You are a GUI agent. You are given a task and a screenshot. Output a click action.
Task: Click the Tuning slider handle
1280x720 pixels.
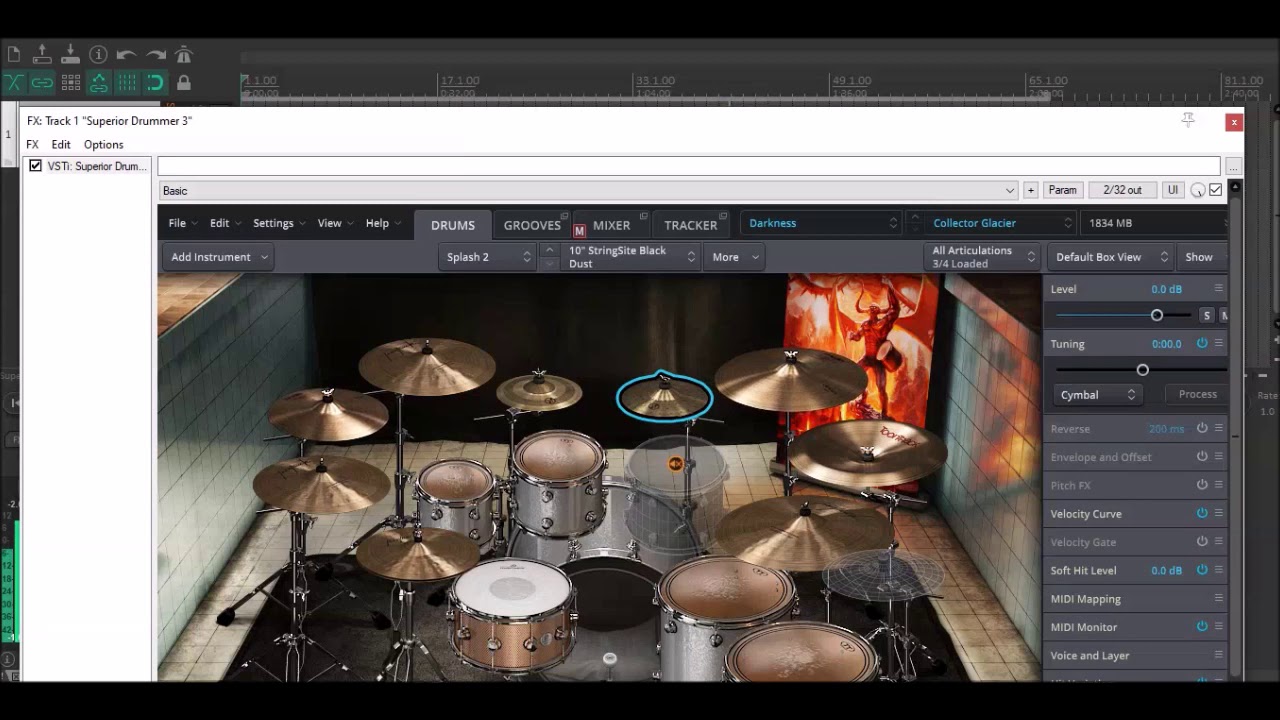[x=1142, y=370]
